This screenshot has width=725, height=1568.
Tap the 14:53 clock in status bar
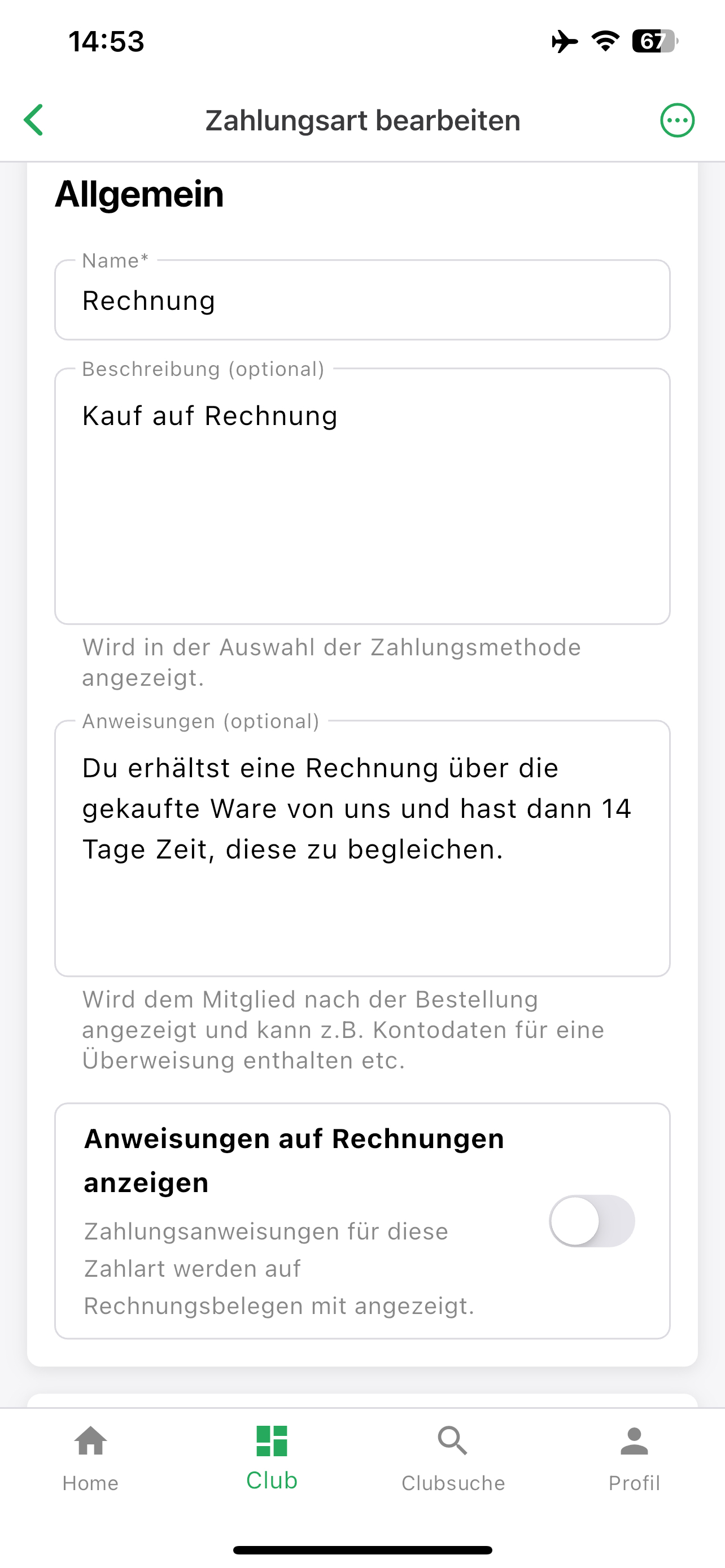pos(106,41)
